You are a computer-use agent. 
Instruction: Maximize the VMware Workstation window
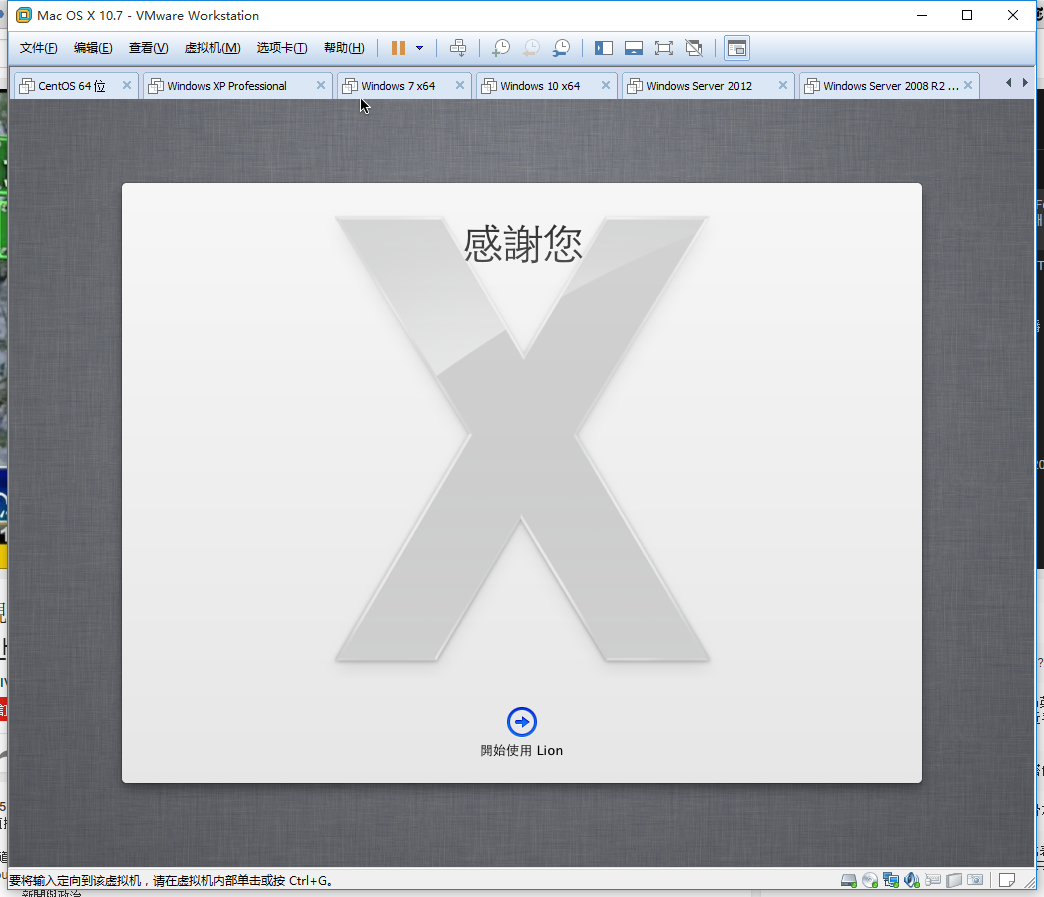(967, 15)
